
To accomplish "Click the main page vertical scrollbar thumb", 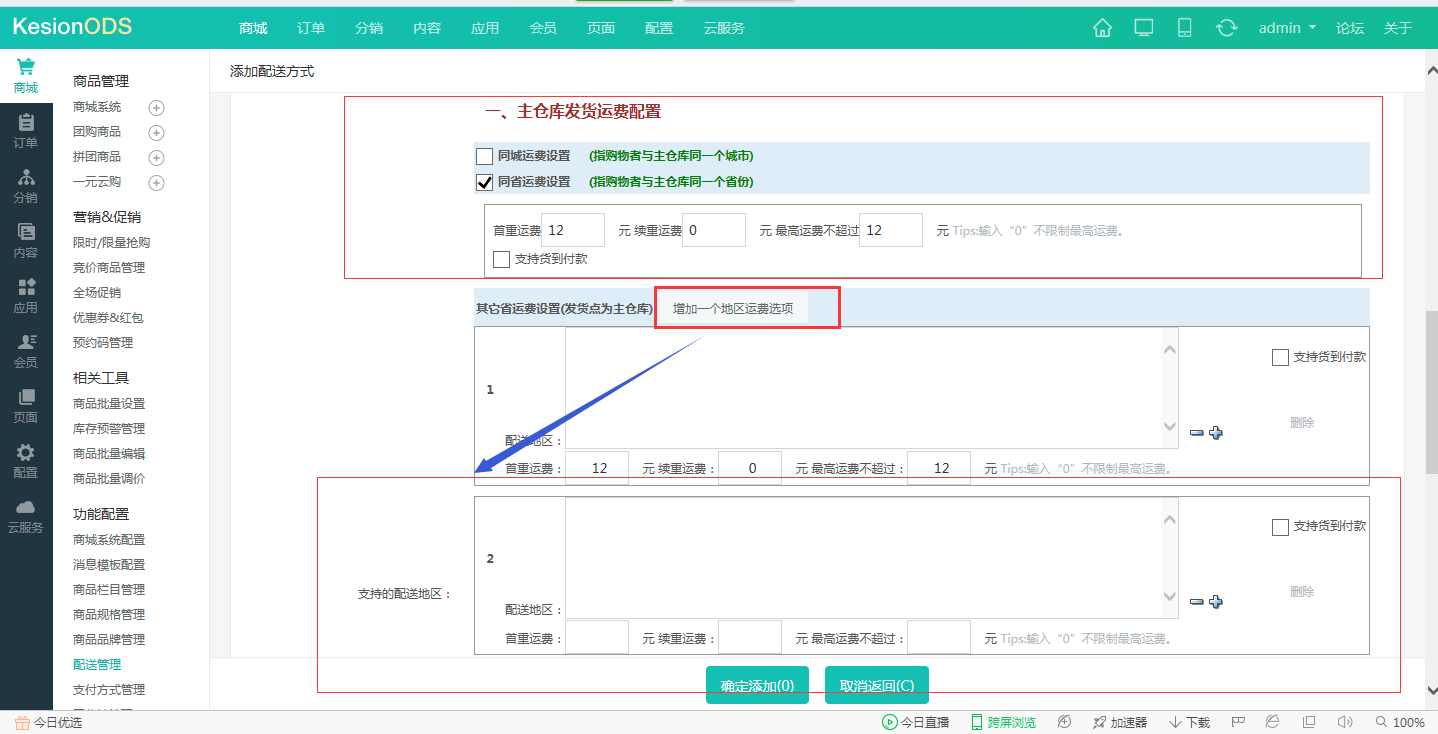I will pos(1431,391).
